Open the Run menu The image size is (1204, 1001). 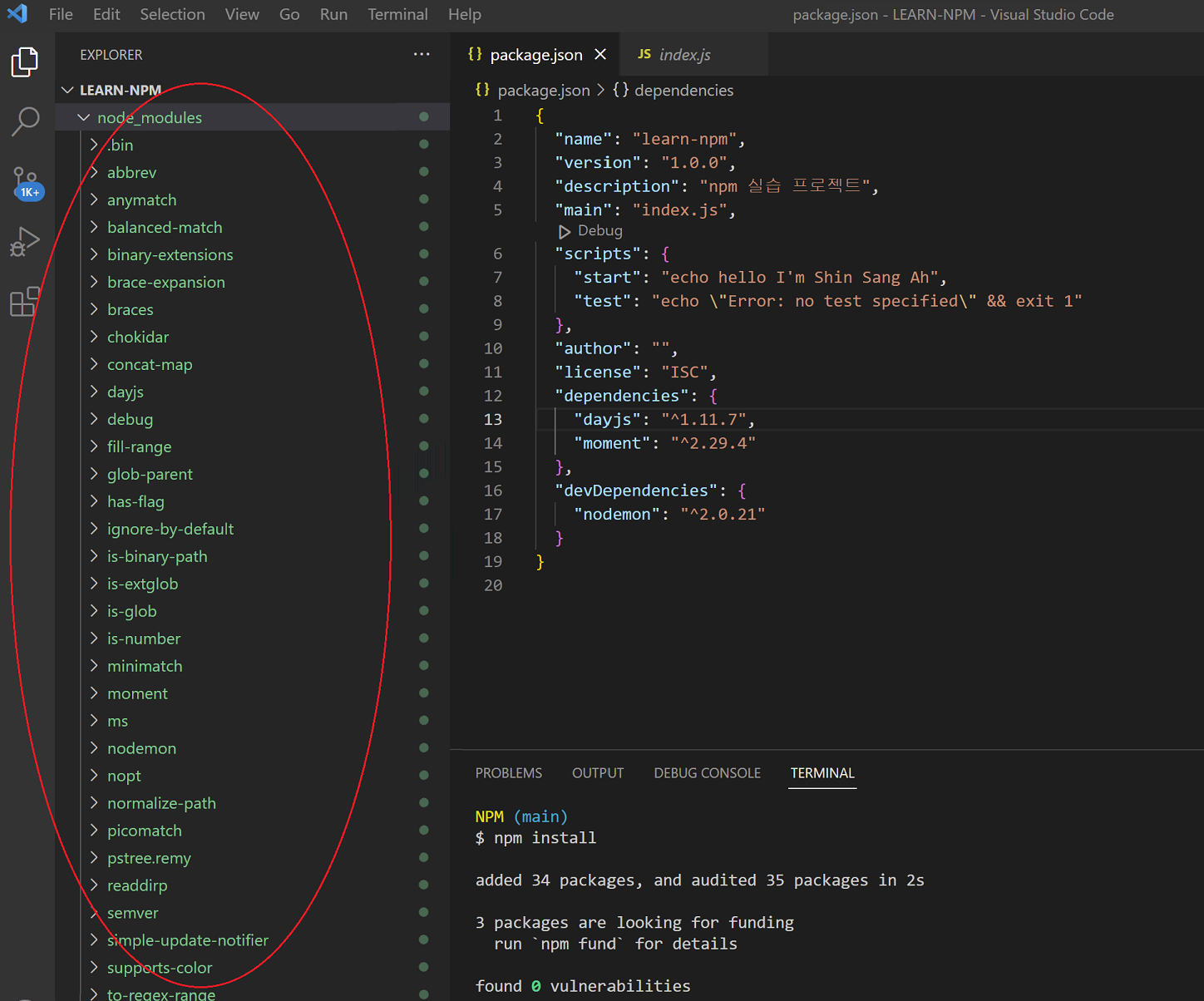(333, 14)
